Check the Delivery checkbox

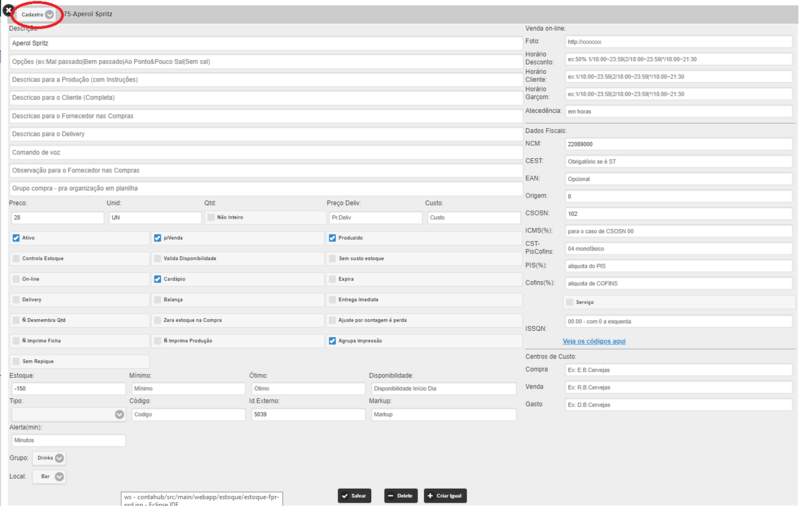point(16,299)
